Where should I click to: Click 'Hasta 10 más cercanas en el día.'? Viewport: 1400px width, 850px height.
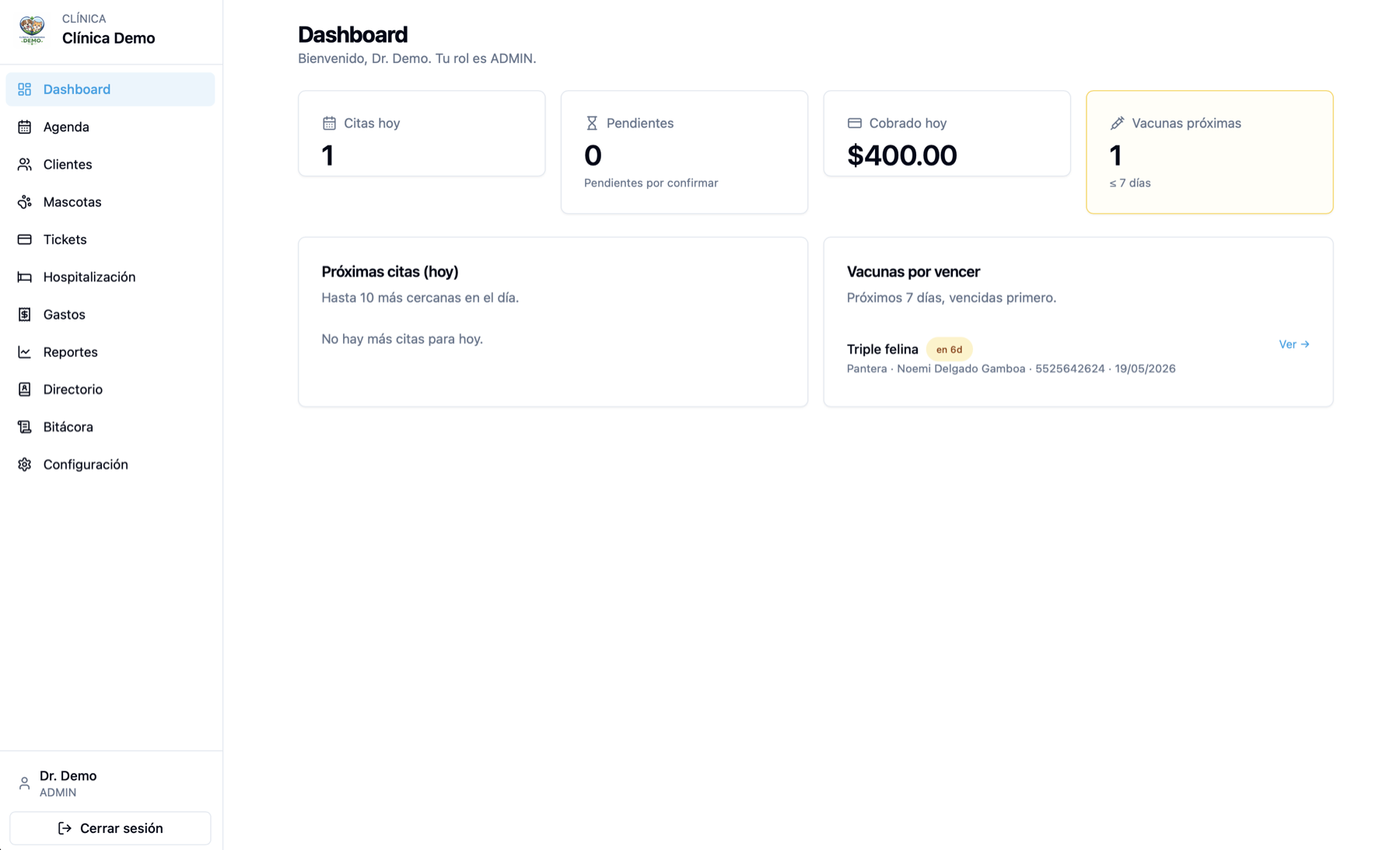pyautogui.click(x=420, y=298)
